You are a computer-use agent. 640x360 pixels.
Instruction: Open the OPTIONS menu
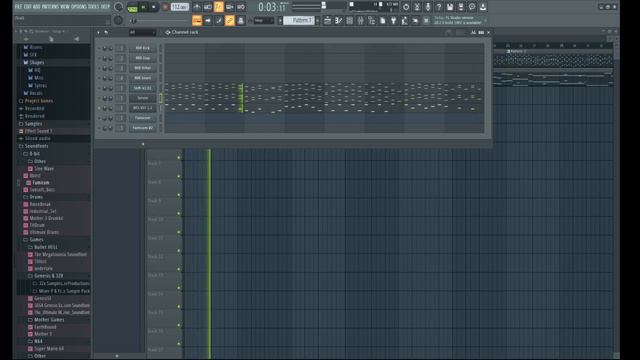pyautogui.click(x=79, y=7)
